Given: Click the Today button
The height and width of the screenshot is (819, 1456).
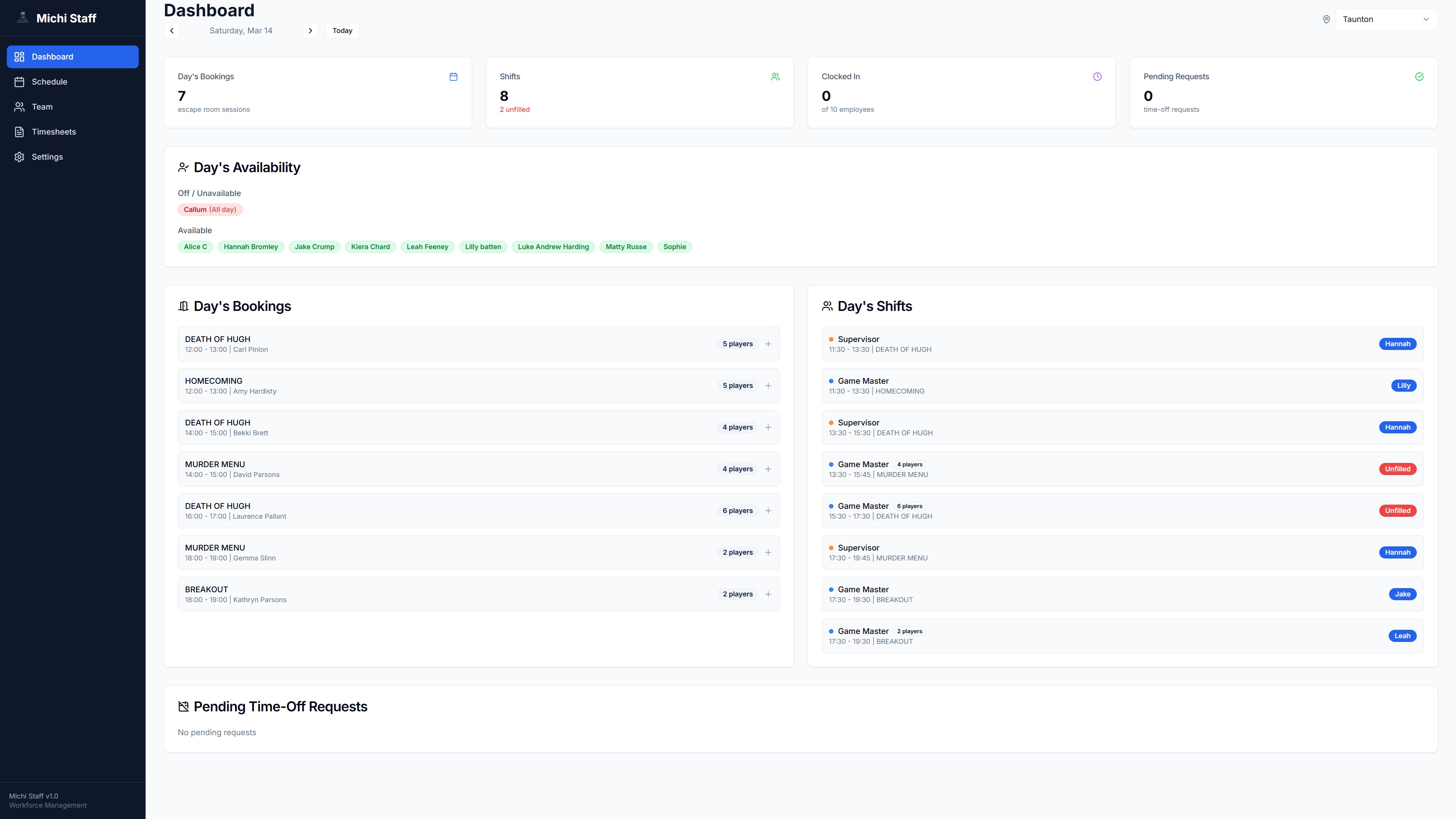Looking at the screenshot, I should click(342, 30).
